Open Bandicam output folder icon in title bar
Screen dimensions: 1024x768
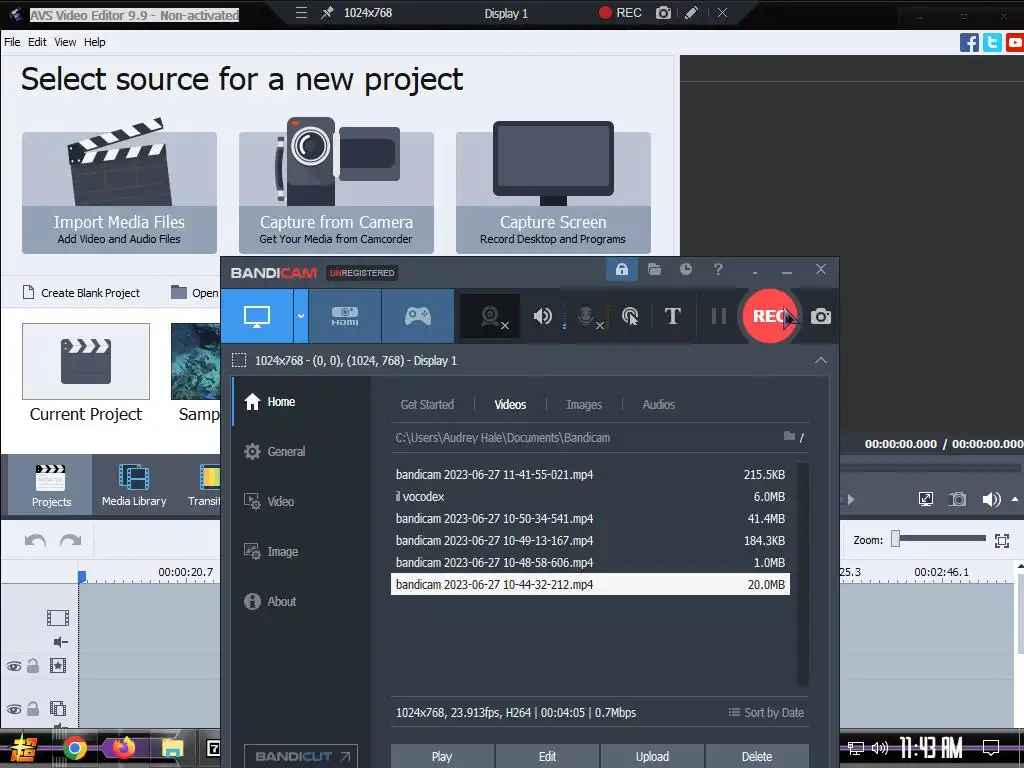point(654,269)
